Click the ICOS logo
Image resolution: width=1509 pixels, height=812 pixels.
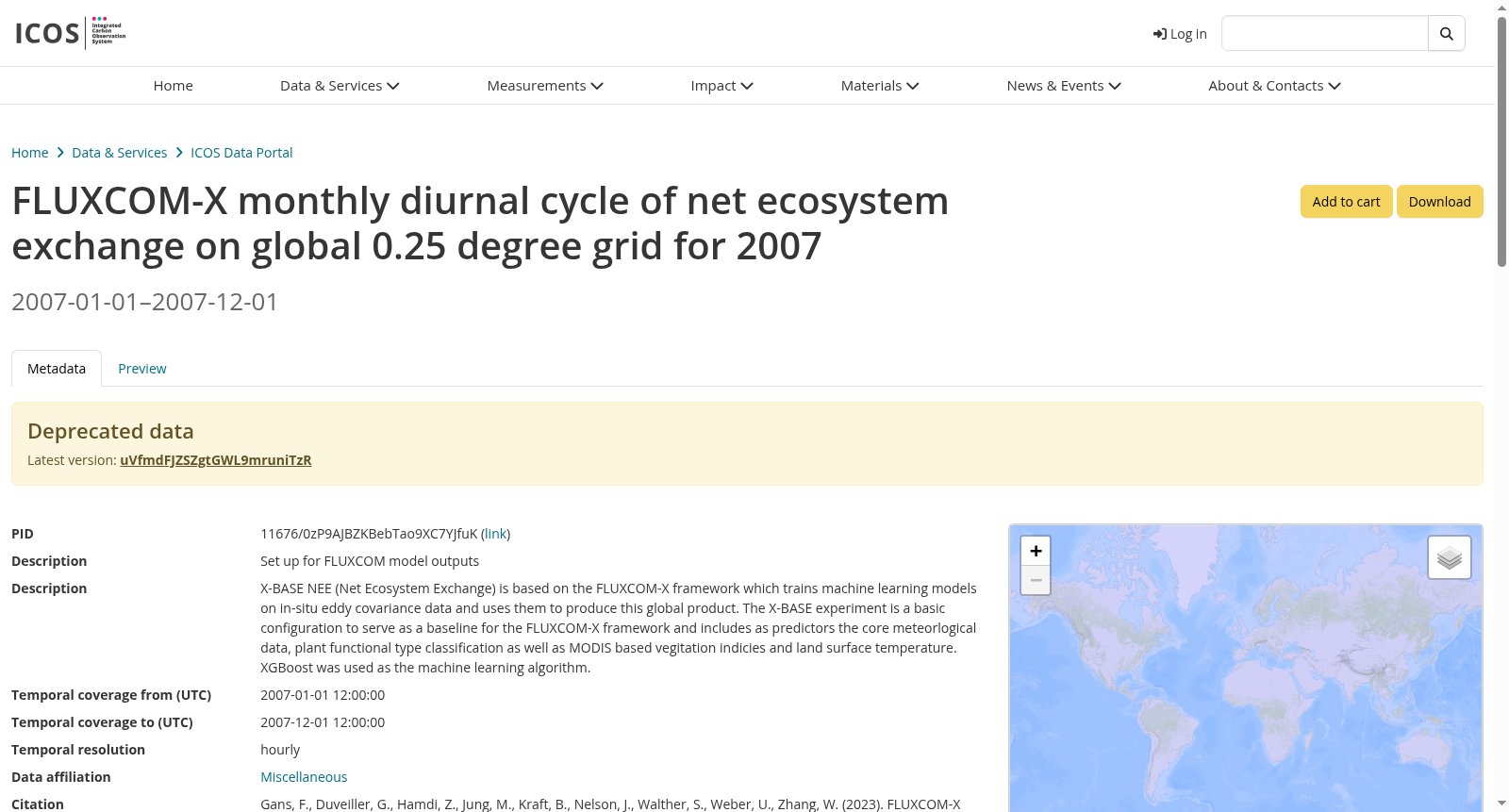point(71,33)
